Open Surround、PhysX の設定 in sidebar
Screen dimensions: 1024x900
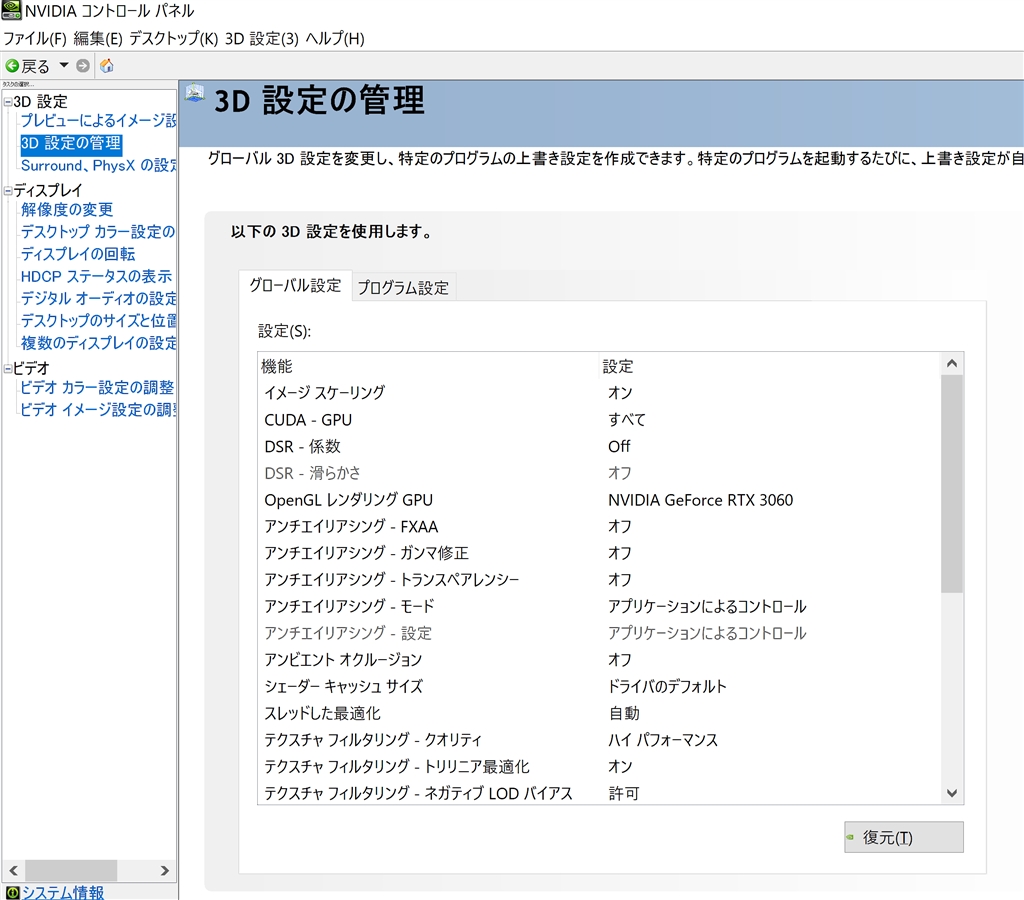pos(98,166)
